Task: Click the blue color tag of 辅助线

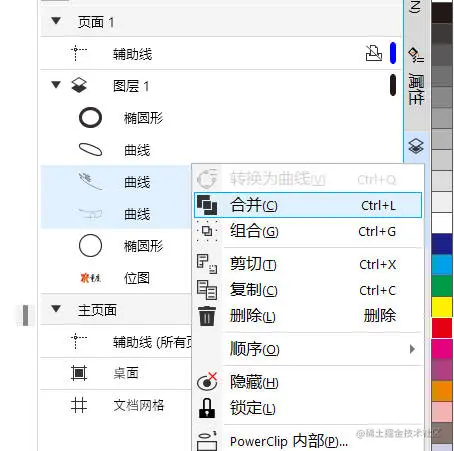Action: tap(393, 53)
